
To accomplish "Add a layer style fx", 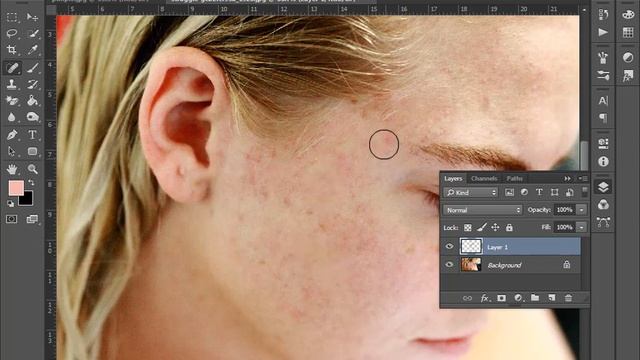I will [x=484, y=298].
